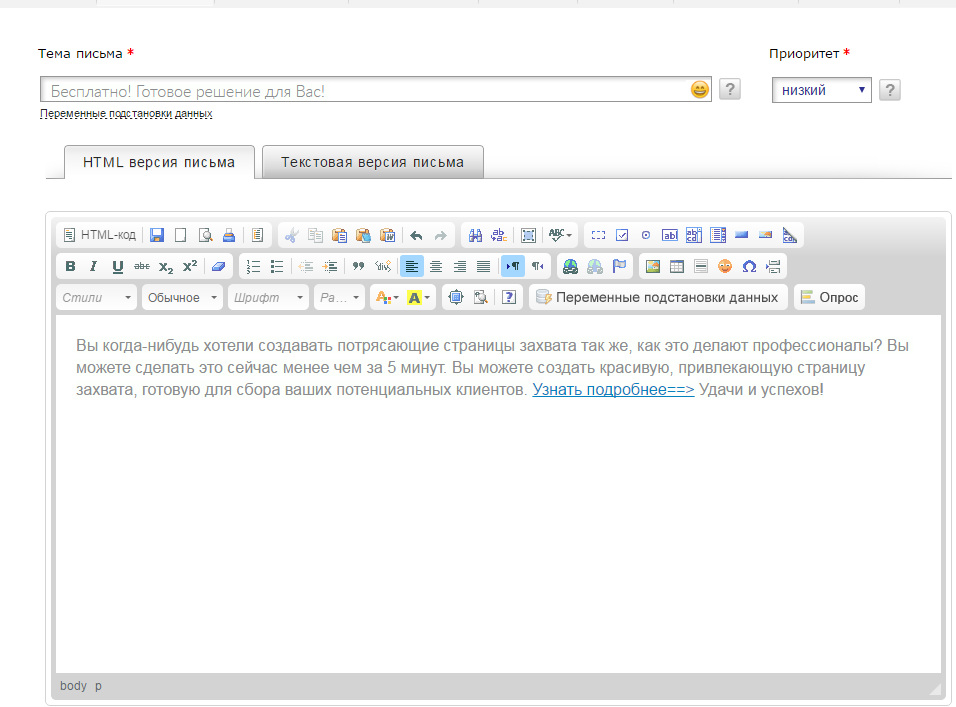Click the Print icon

229,235
